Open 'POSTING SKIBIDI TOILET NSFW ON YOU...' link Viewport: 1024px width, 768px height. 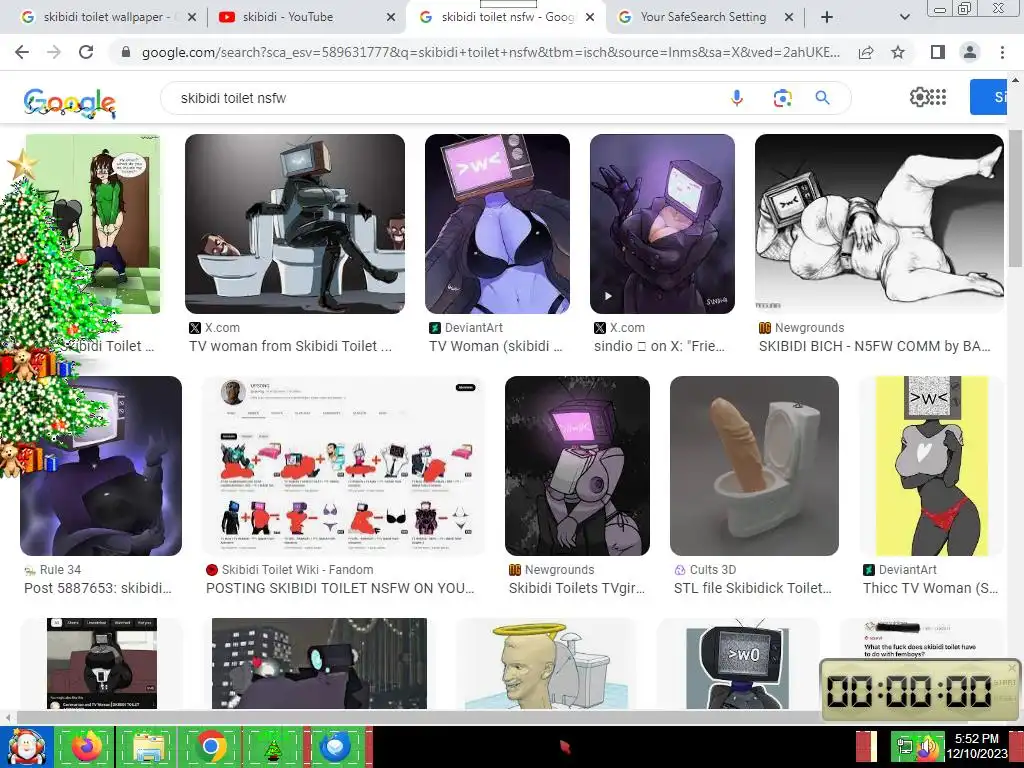(x=340, y=588)
